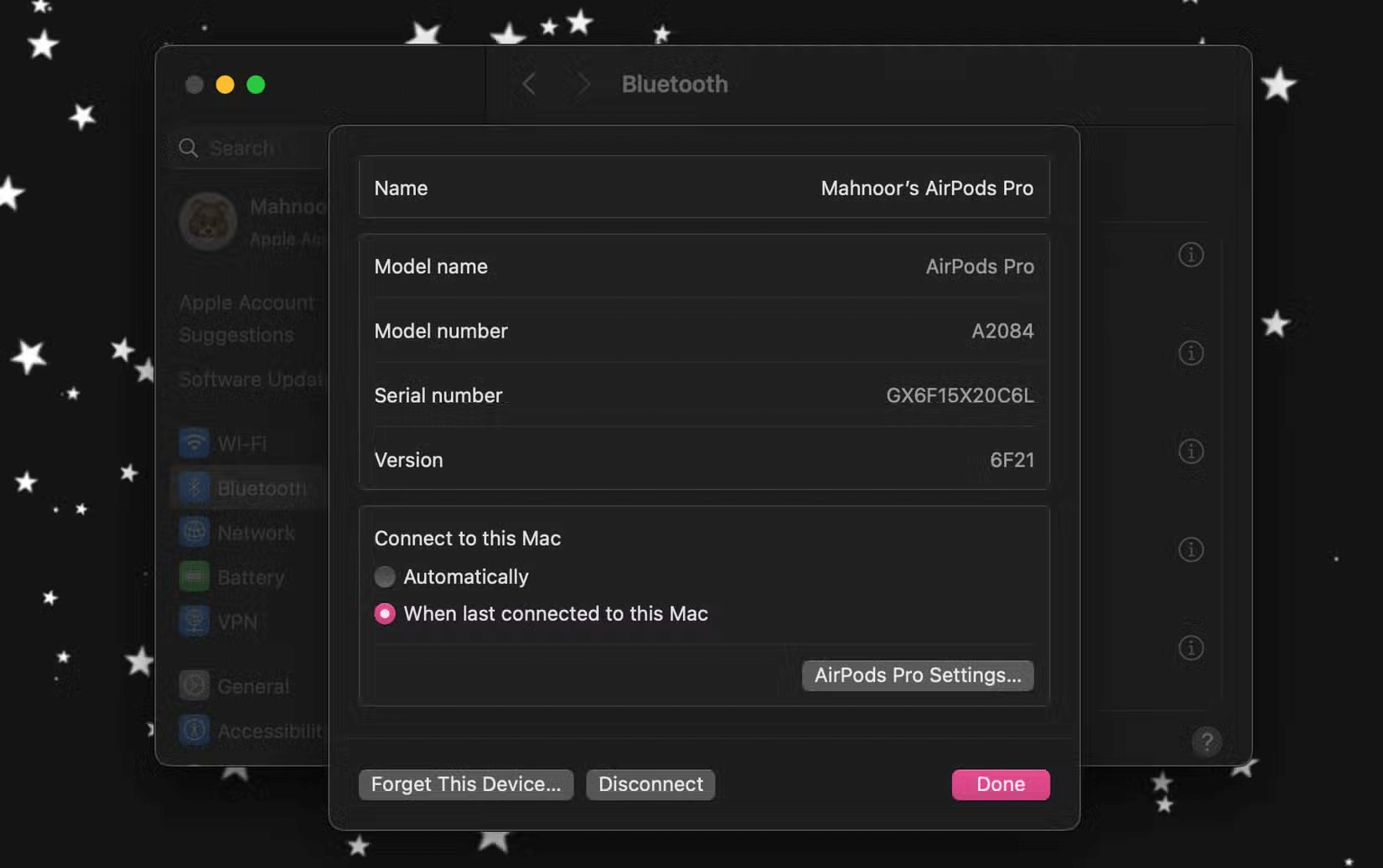The height and width of the screenshot is (868, 1383).
Task: Click inside the Search field
Action: click(243, 148)
